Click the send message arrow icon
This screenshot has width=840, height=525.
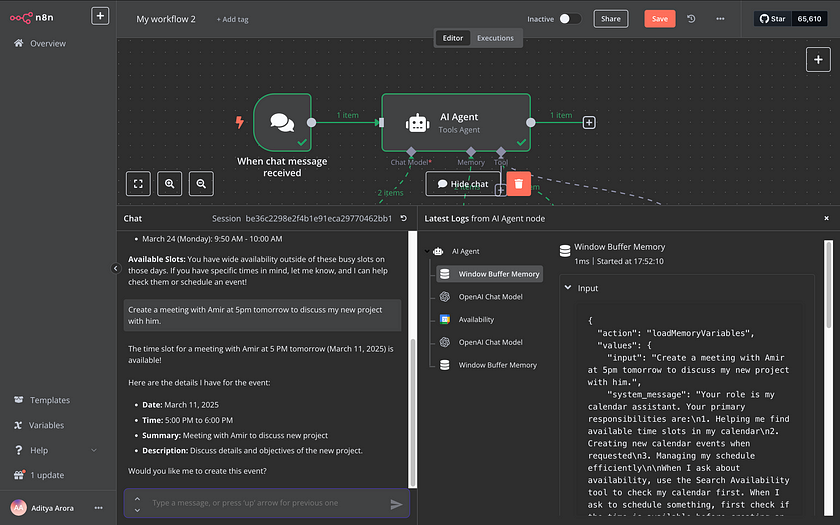click(396, 504)
